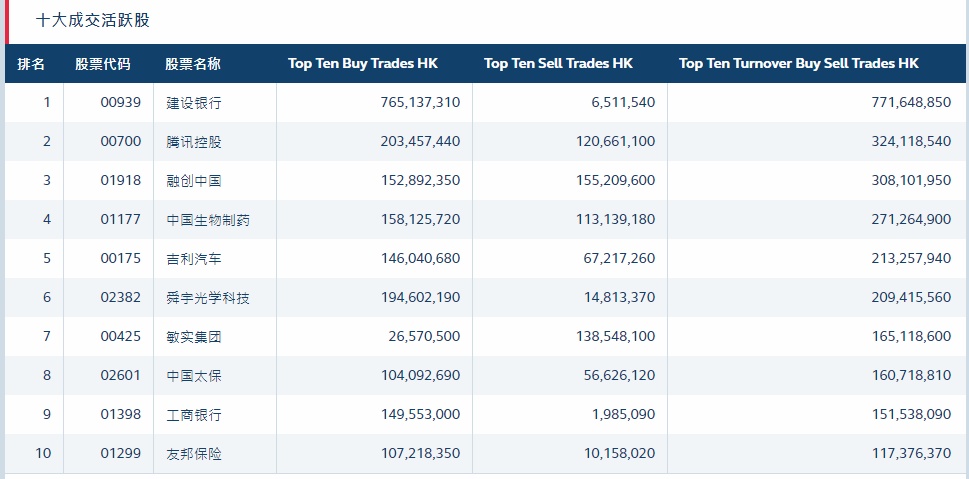Open 中国生物制药 stock entry
This screenshot has height=479, width=969.
(208, 220)
